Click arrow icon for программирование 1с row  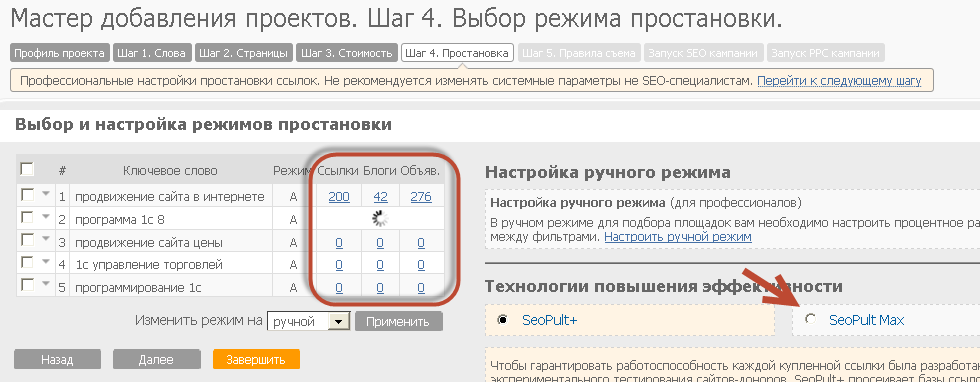(45, 284)
